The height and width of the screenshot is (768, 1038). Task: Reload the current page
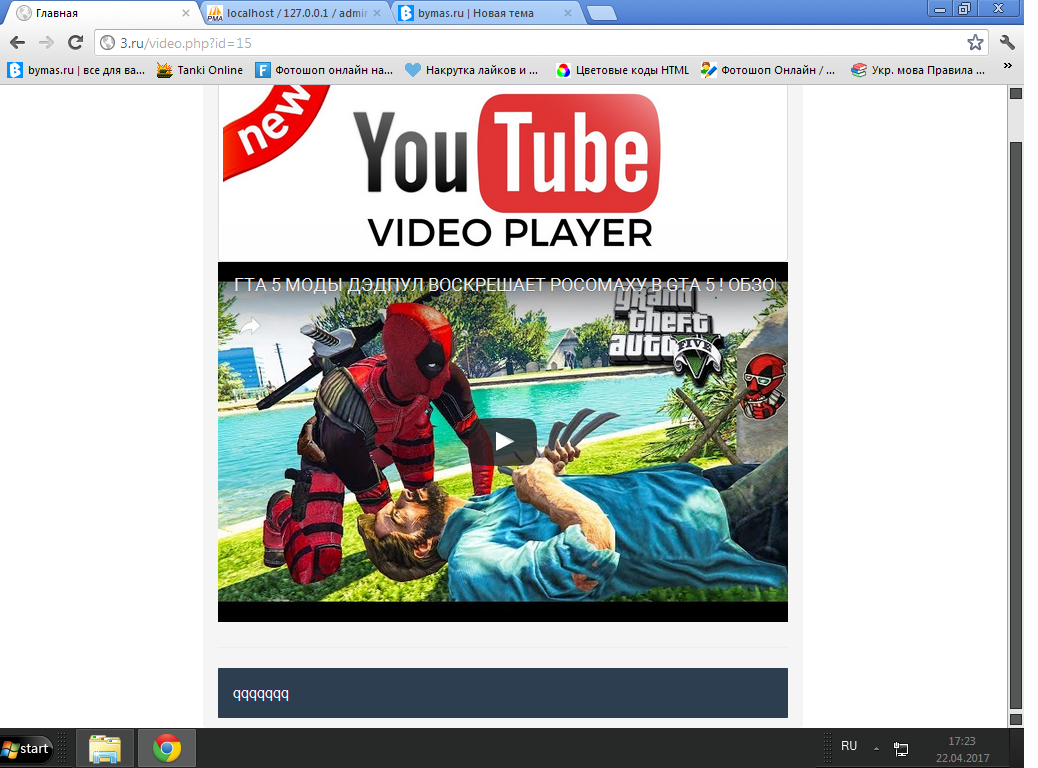[75, 42]
